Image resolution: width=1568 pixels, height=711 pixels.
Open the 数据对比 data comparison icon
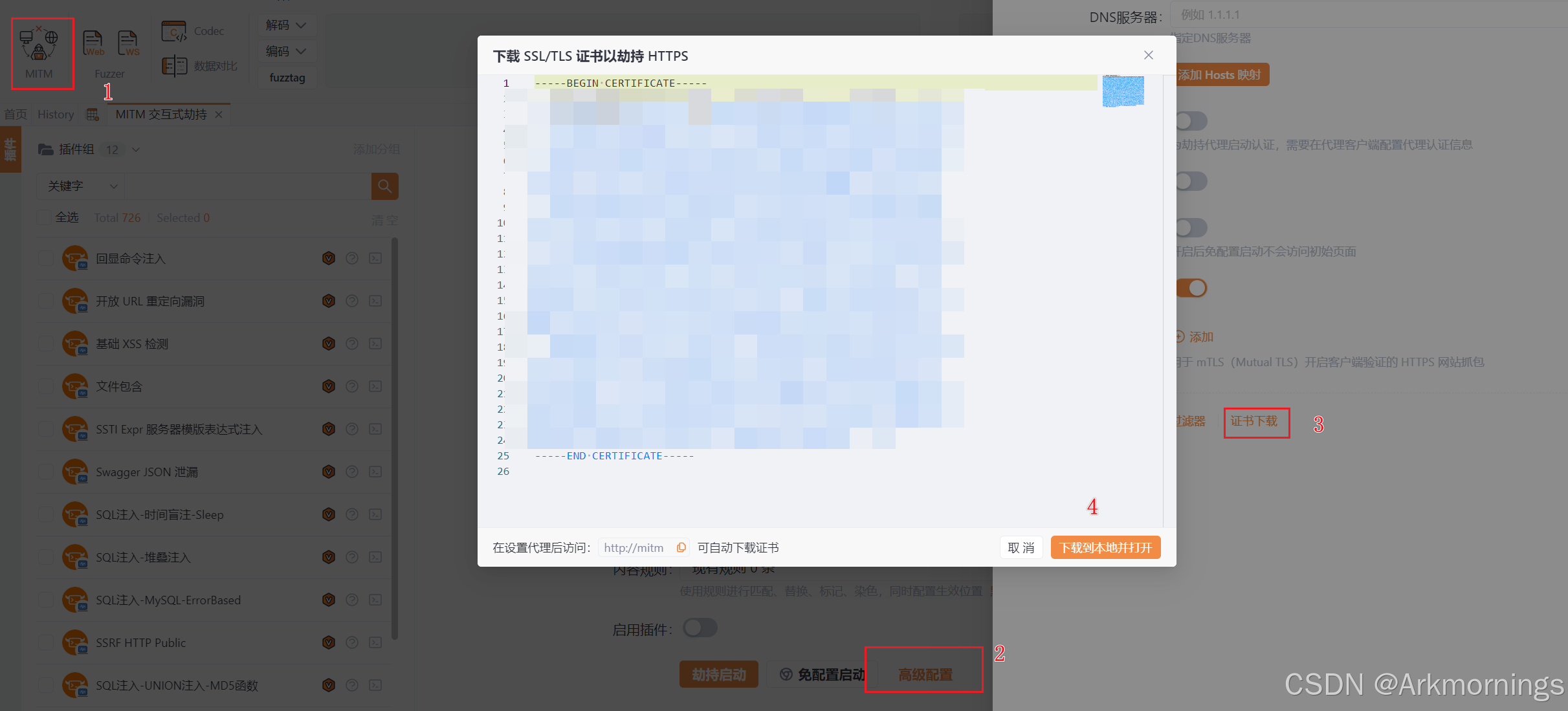173,65
